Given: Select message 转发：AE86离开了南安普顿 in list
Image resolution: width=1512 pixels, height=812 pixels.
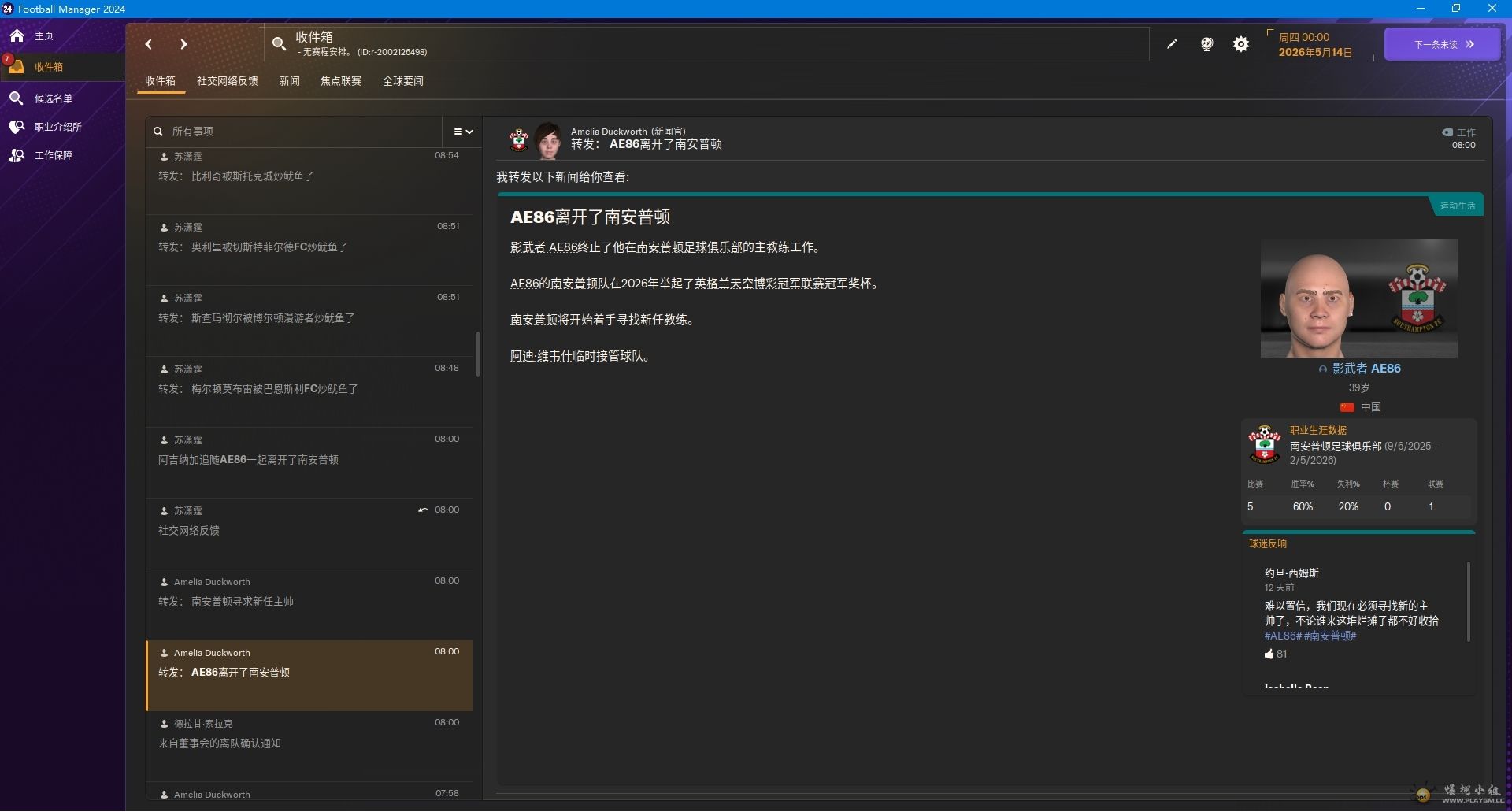Looking at the screenshot, I should (x=309, y=676).
